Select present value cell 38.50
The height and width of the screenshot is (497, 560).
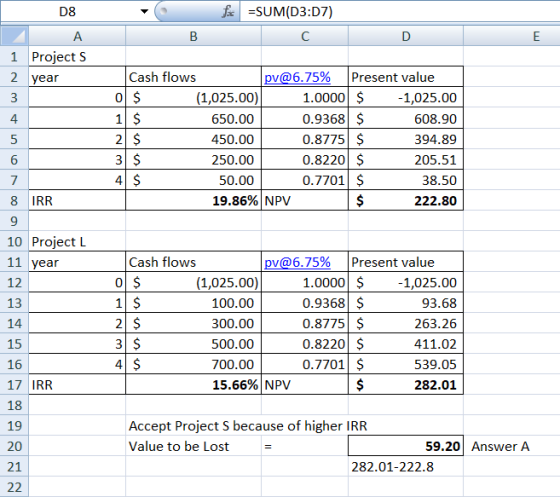[406, 180]
